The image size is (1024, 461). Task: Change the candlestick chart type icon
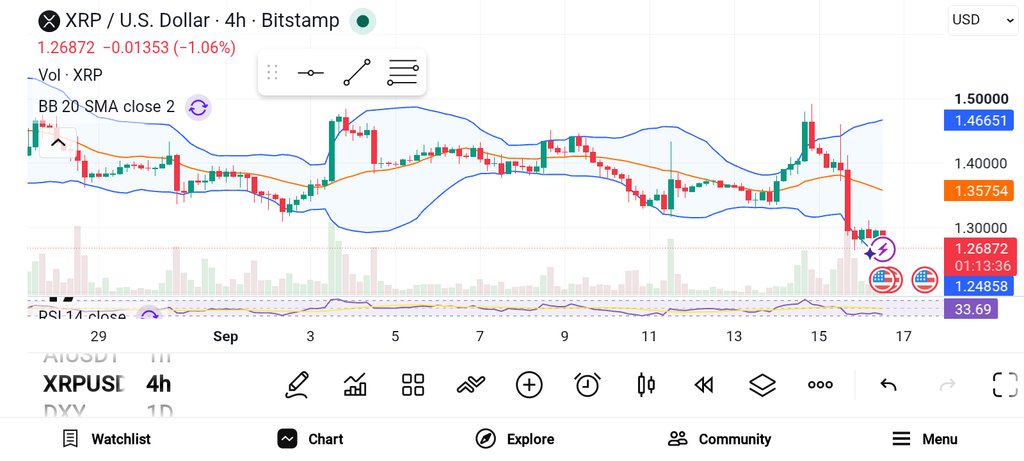pos(645,385)
